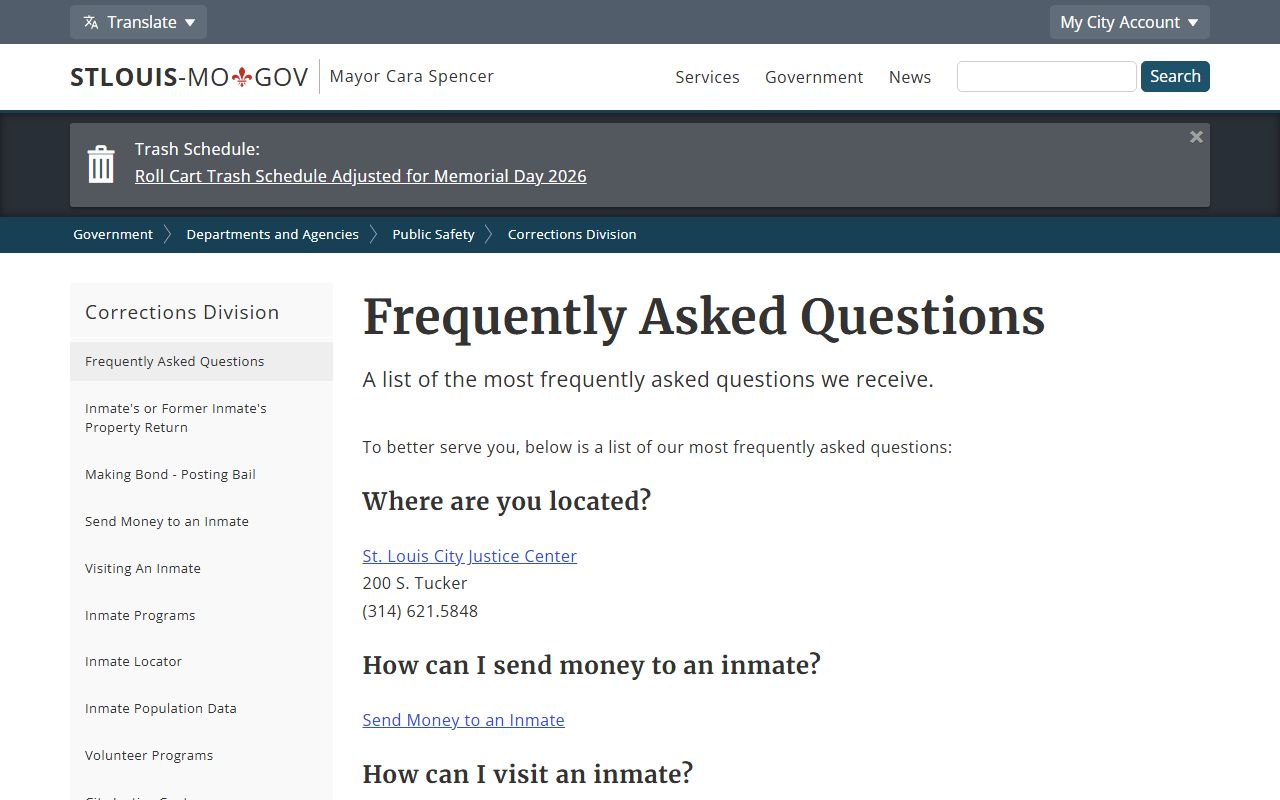Click the site search input field
Image resolution: width=1280 pixels, height=800 pixels.
click(1046, 76)
